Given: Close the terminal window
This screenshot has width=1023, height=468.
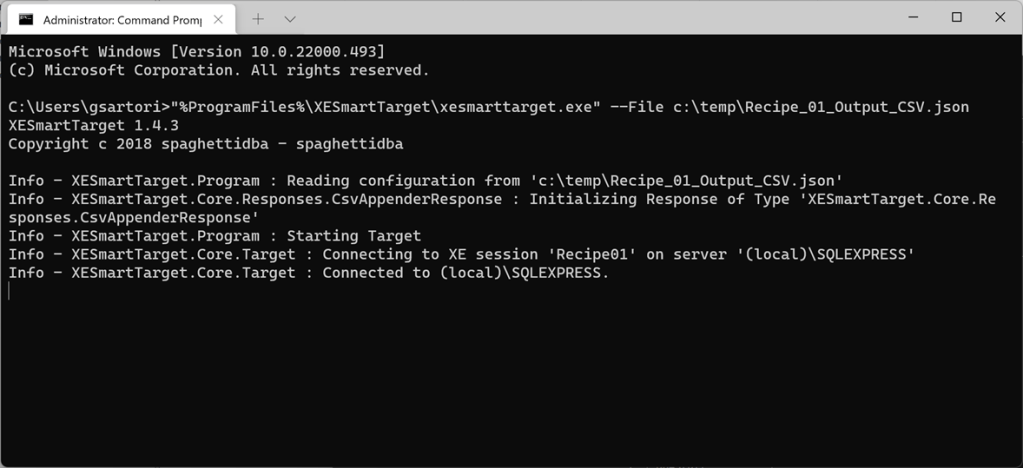Looking at the screenshot, I should click(x=1001, y=17).
